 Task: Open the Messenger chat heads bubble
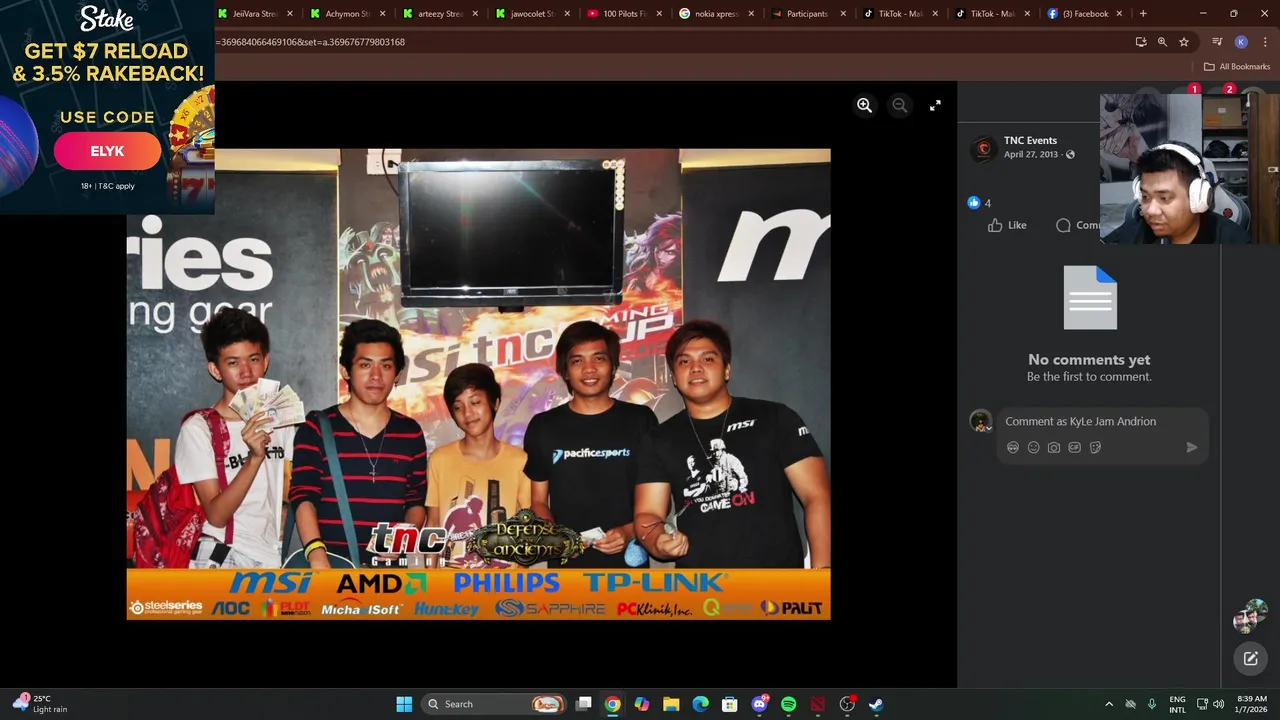click(1250, 616)
